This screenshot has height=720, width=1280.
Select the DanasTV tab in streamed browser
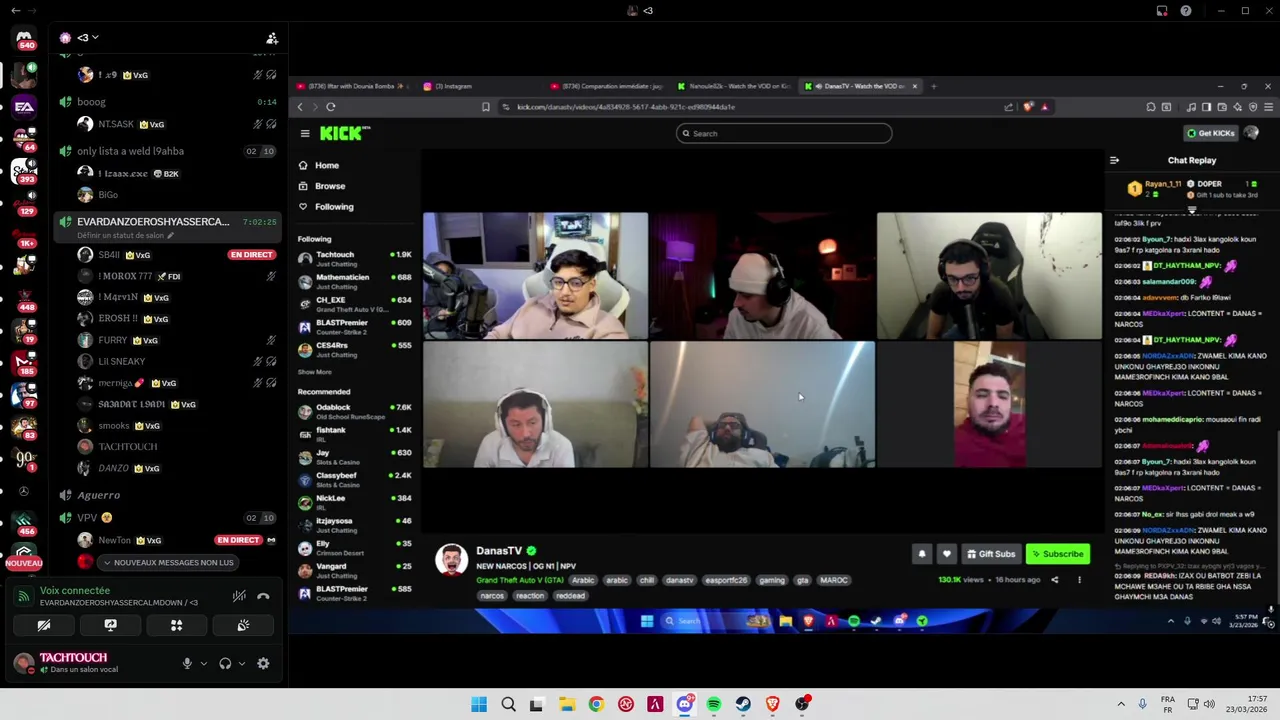coord(861,86)
